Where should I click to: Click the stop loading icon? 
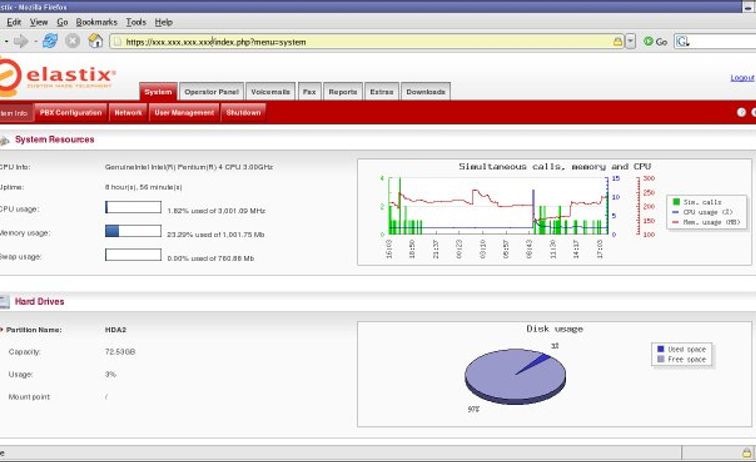pyautogui.click(x=72, y=41)
